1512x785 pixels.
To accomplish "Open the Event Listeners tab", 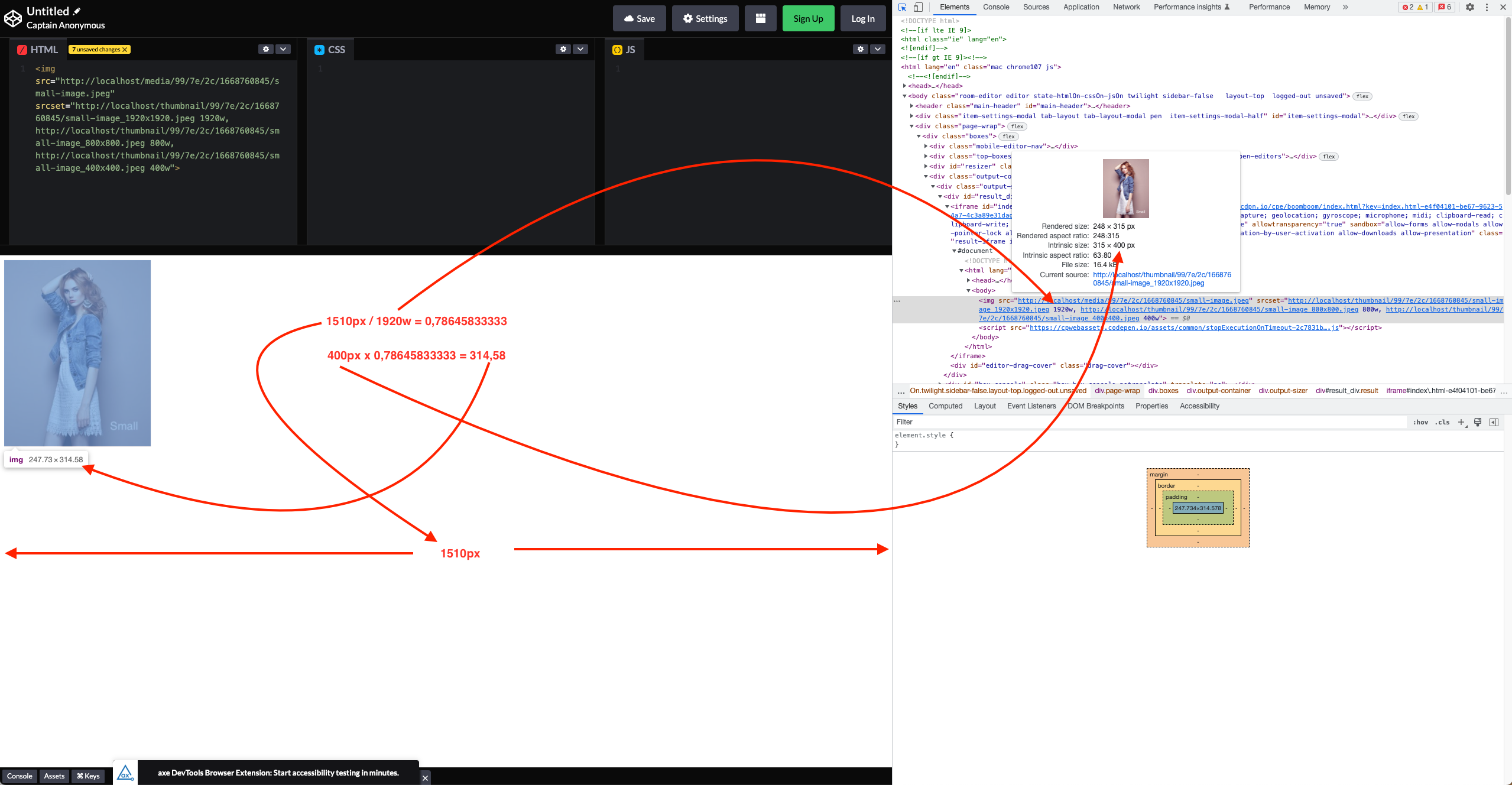I will [1031, 406].
